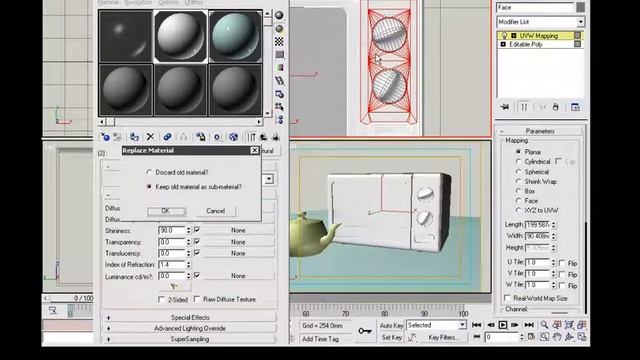Select the white material sample sphere

pyautogui.click(x=180, y=37)
